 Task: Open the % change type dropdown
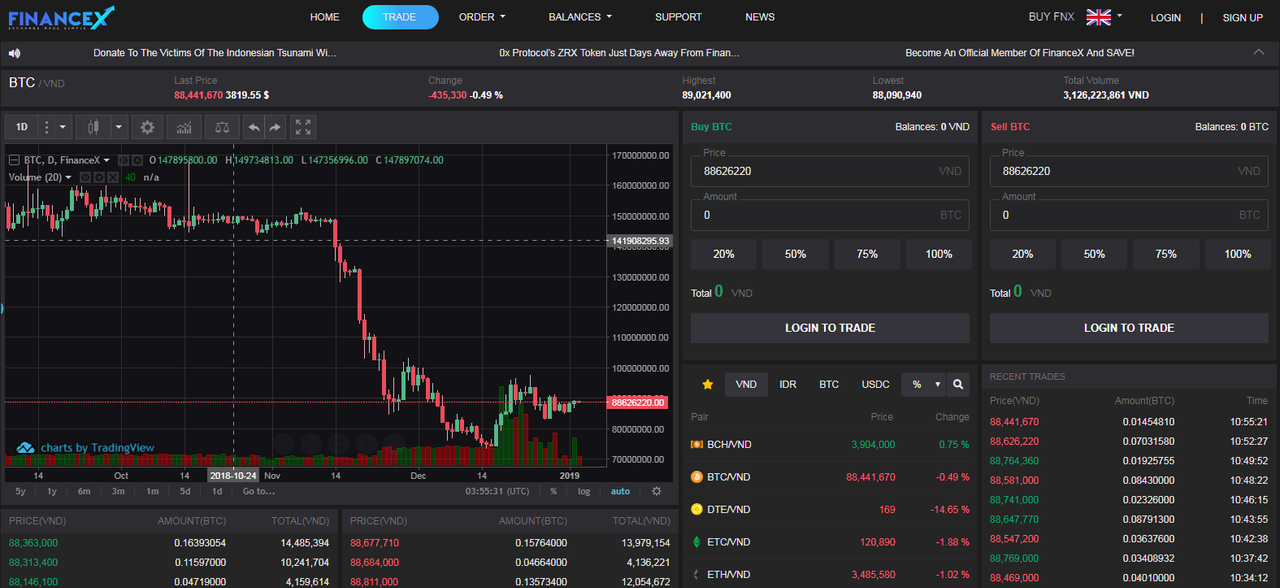(922, 384)
